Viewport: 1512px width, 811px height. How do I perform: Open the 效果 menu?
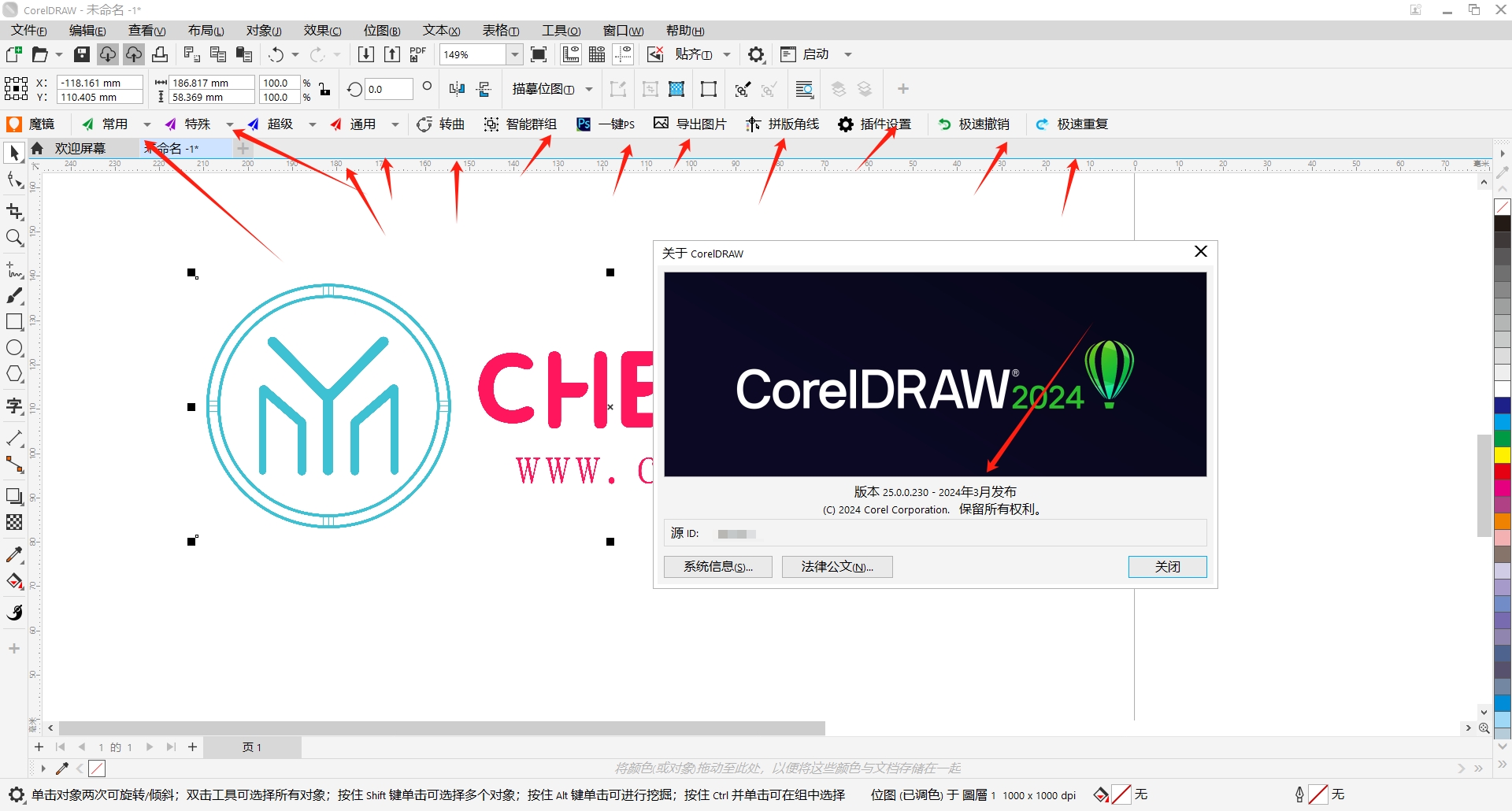tap(322, 30)
